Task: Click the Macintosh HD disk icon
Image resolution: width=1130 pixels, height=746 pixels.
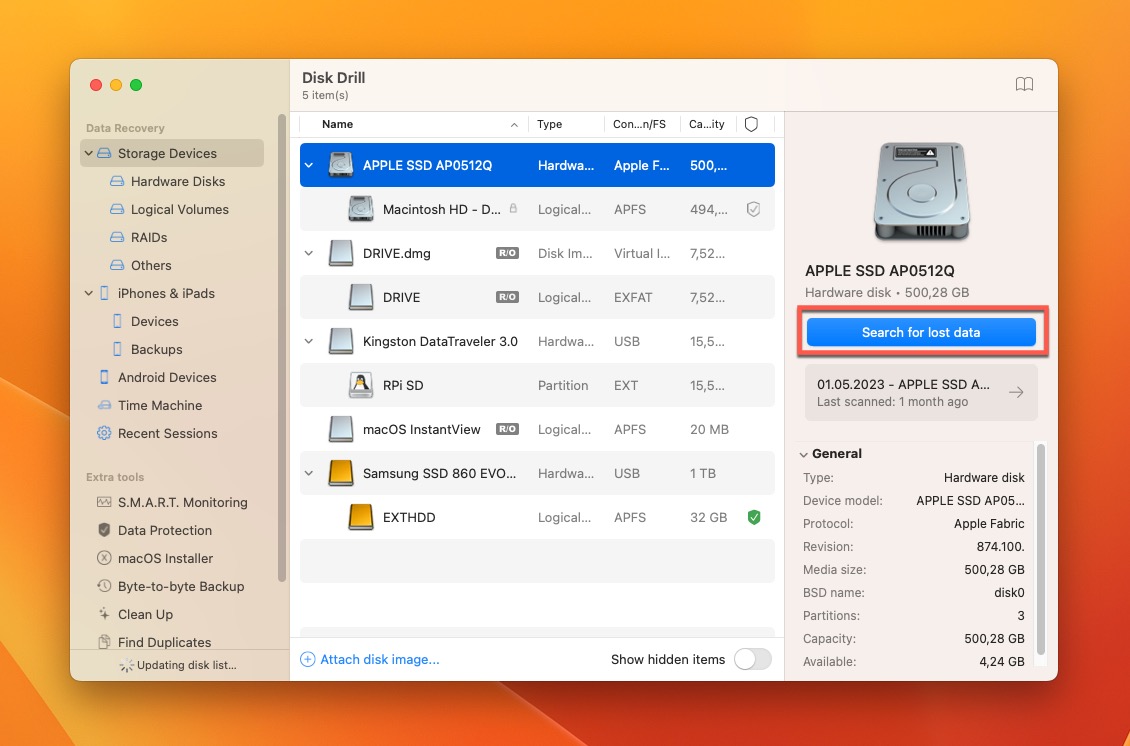Action: point(360,209)
